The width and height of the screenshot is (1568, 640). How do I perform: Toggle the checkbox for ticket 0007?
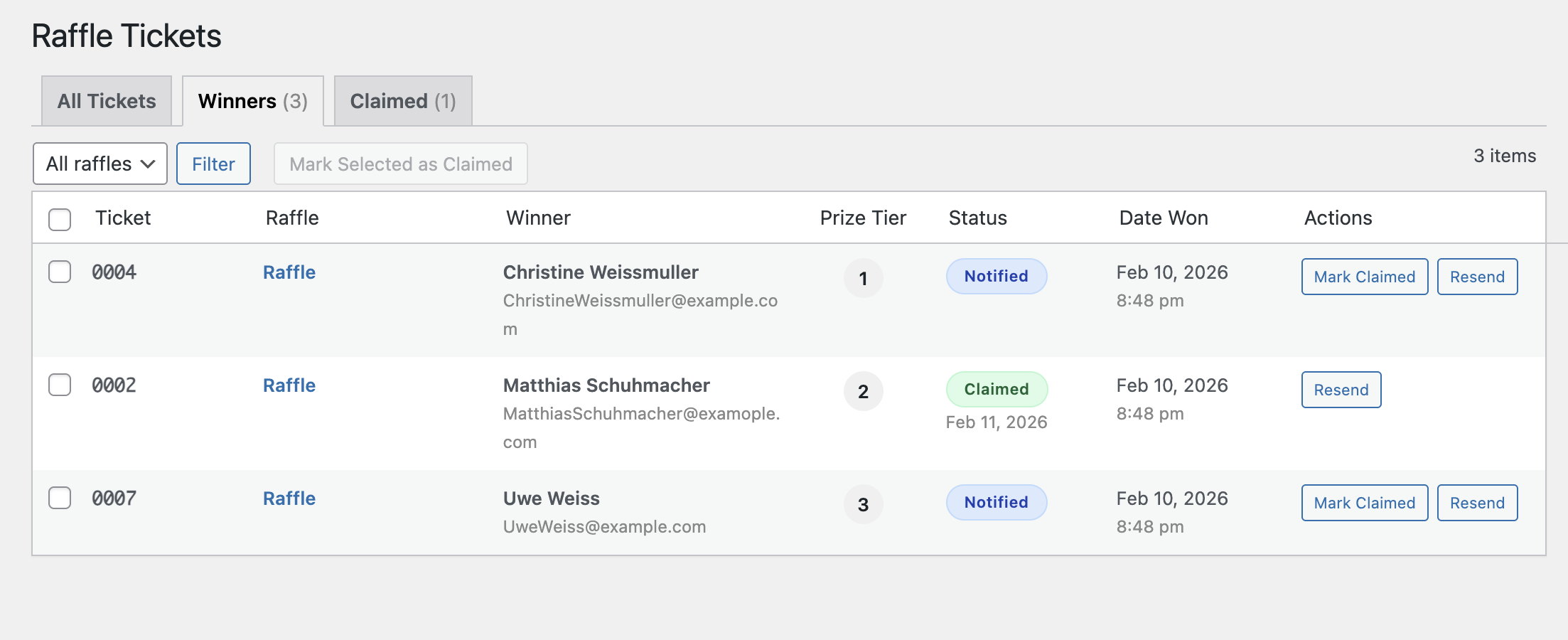(60, 498)
